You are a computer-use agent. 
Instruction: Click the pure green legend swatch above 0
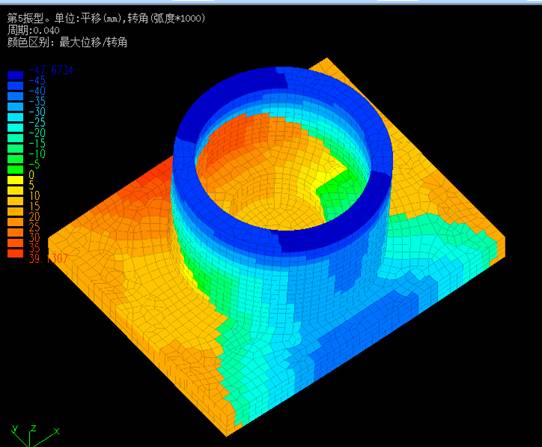point(15,169)
